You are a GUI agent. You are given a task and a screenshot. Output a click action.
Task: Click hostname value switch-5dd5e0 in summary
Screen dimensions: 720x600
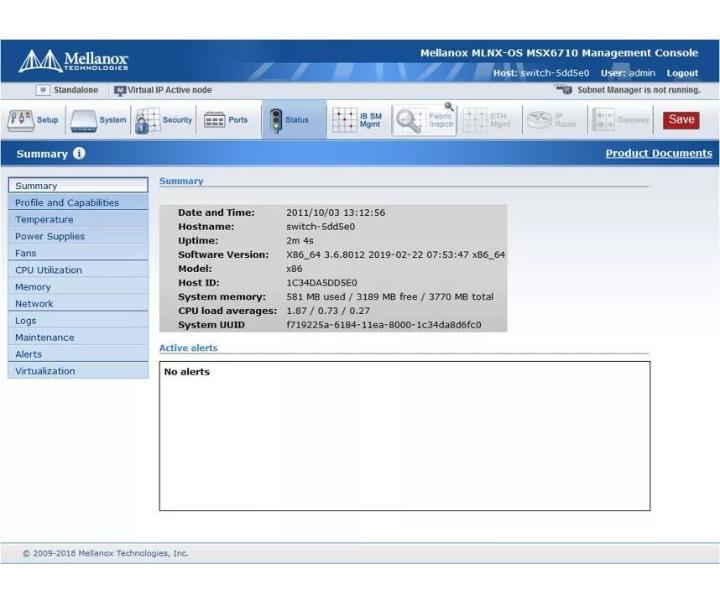[321, 226]
